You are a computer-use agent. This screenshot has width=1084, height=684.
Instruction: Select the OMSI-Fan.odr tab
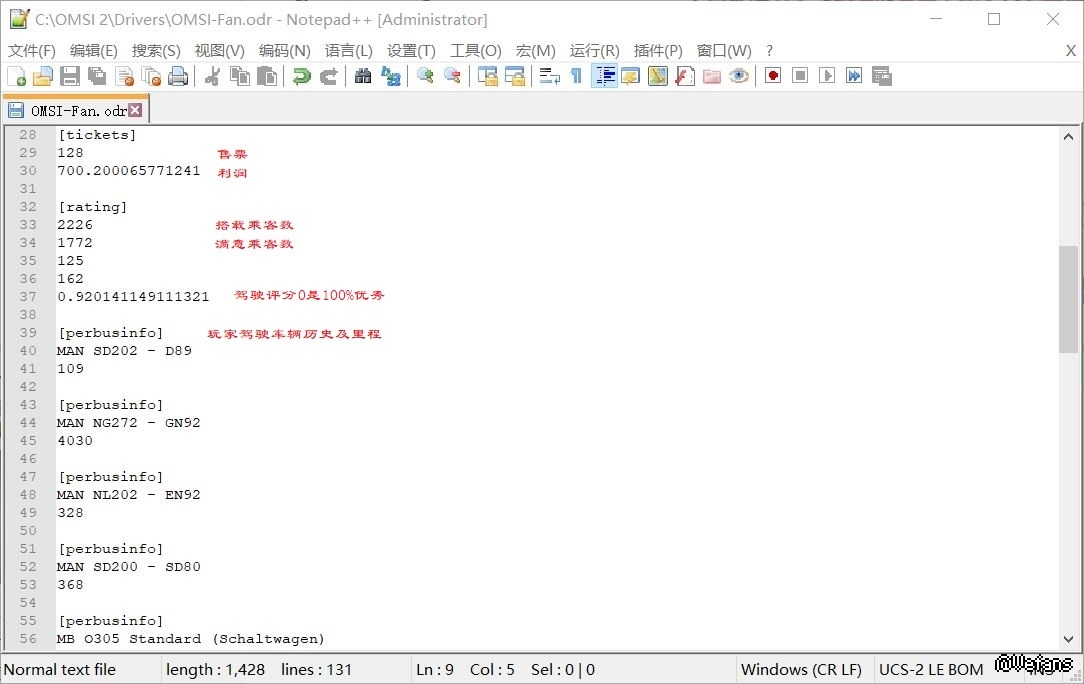pos(75,111)
